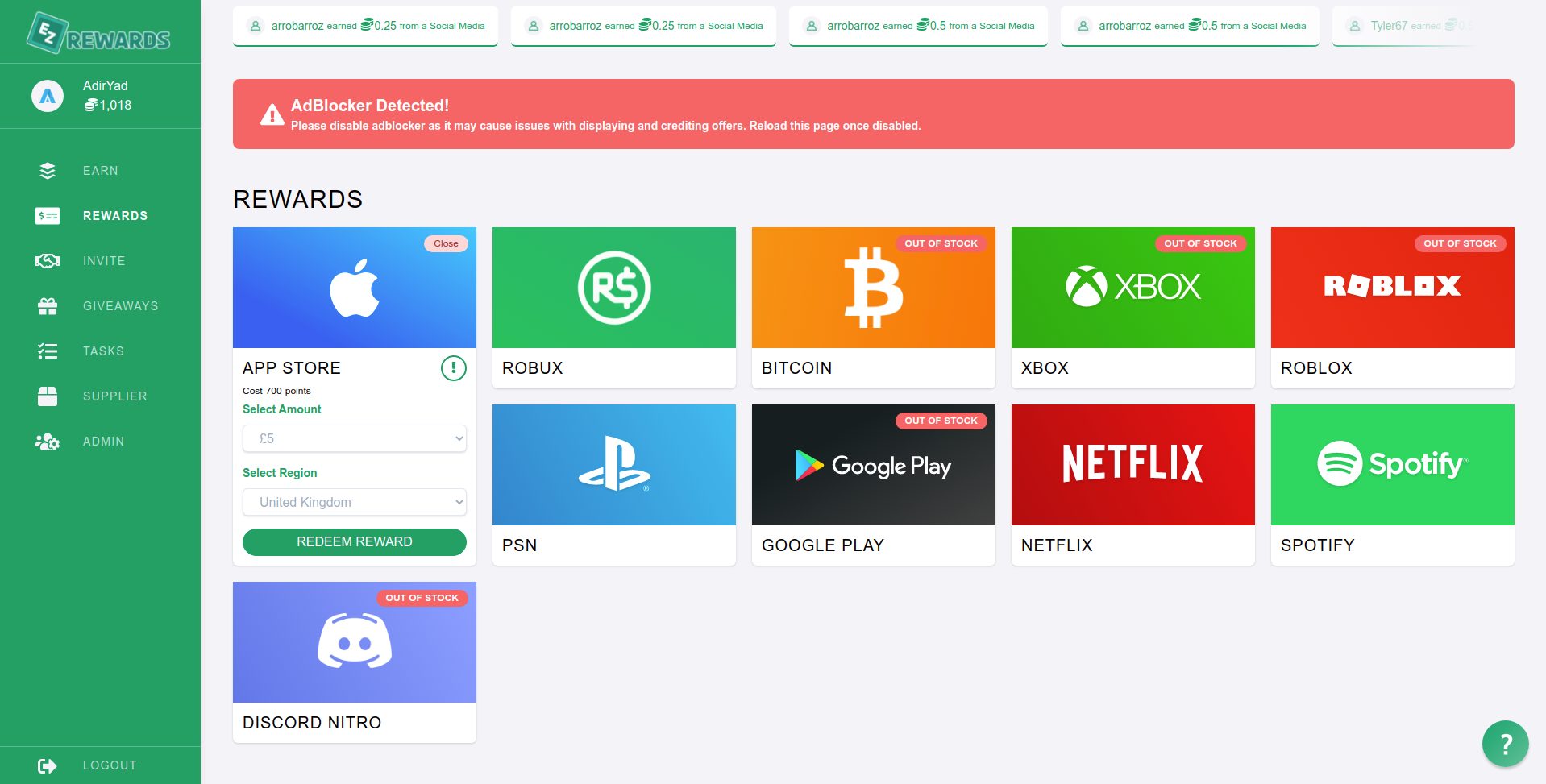
Task: Click the Apple logo on App Store card
Action: coord(355,288)
